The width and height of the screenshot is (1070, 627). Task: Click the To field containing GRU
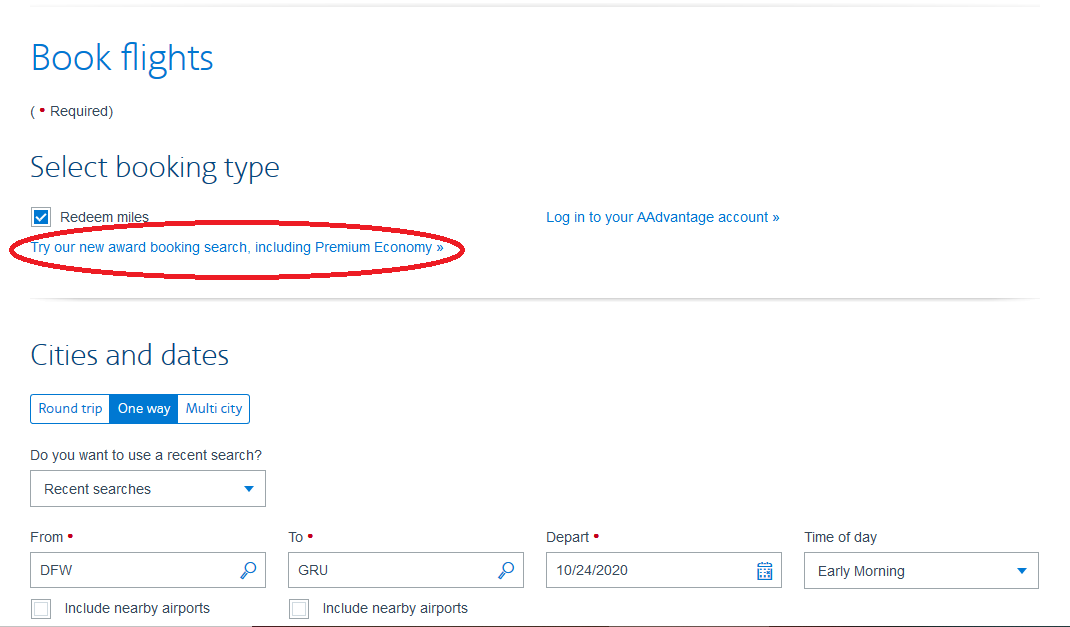click(x=406, y=570)
